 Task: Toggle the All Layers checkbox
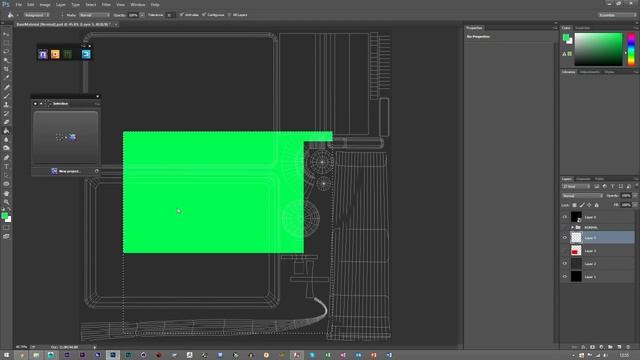[229, 15]
